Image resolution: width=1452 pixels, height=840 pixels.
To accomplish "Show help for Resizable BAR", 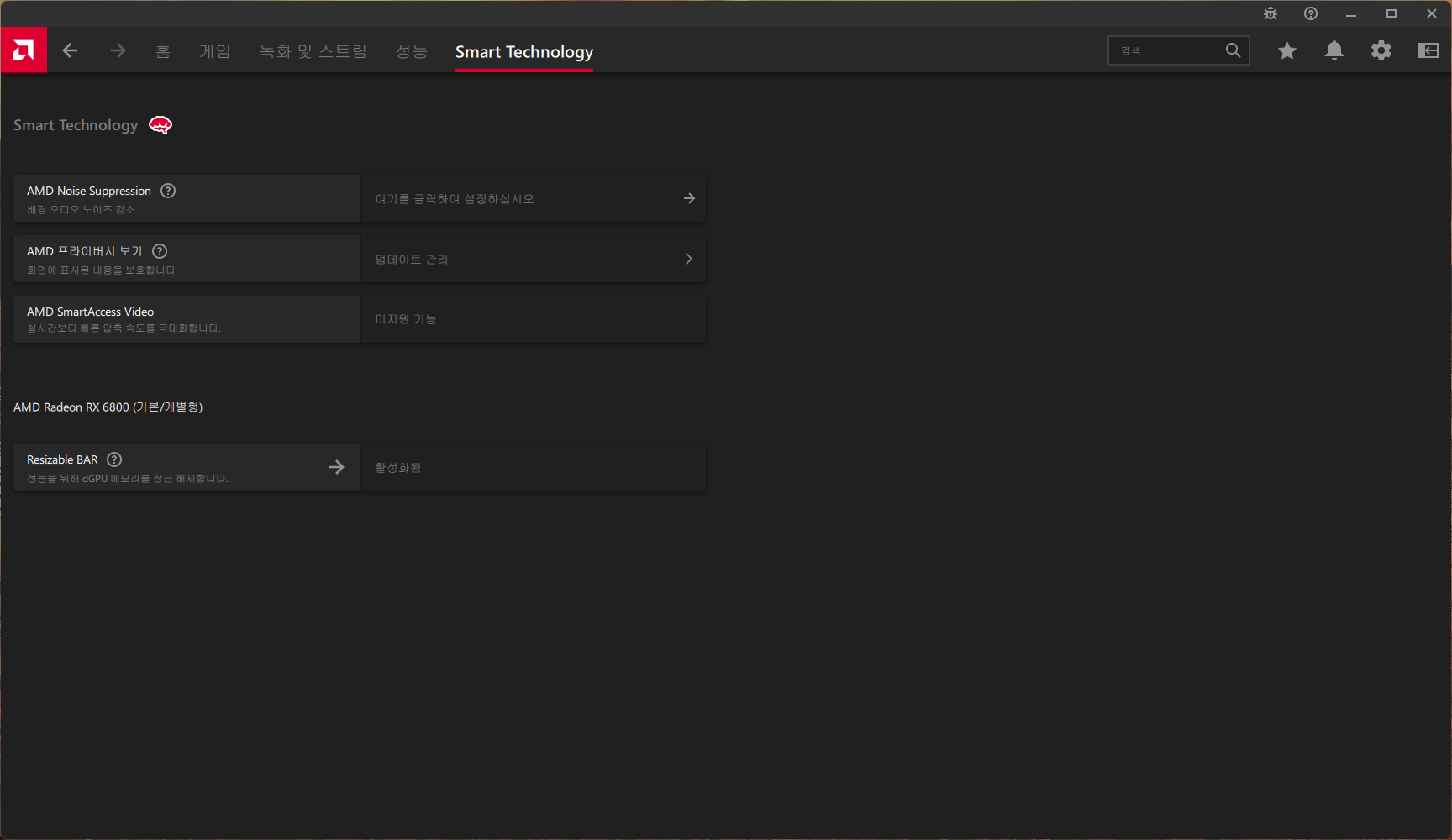I will pyautogui.click(x=114, y=459).
